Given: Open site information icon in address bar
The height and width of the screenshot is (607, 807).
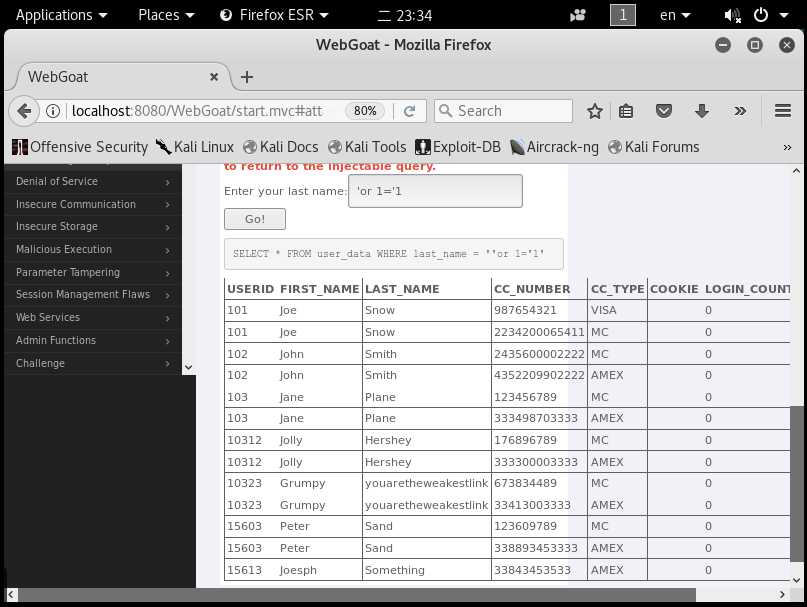Looking at the screenshot, I should [52, 111].
